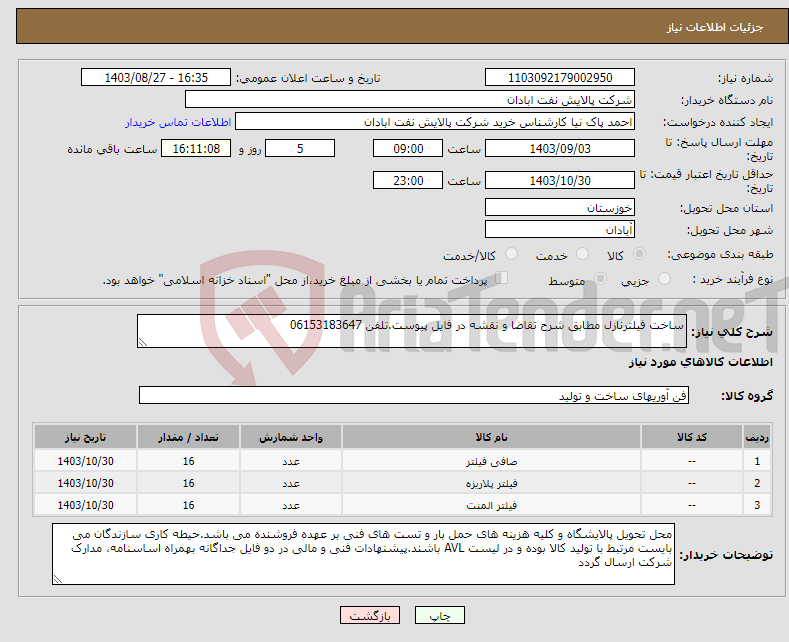Click the اطلاعات کالاهای مورد نیاز section heading
This screenshot has width=789, height=642.
coord(700,362)
